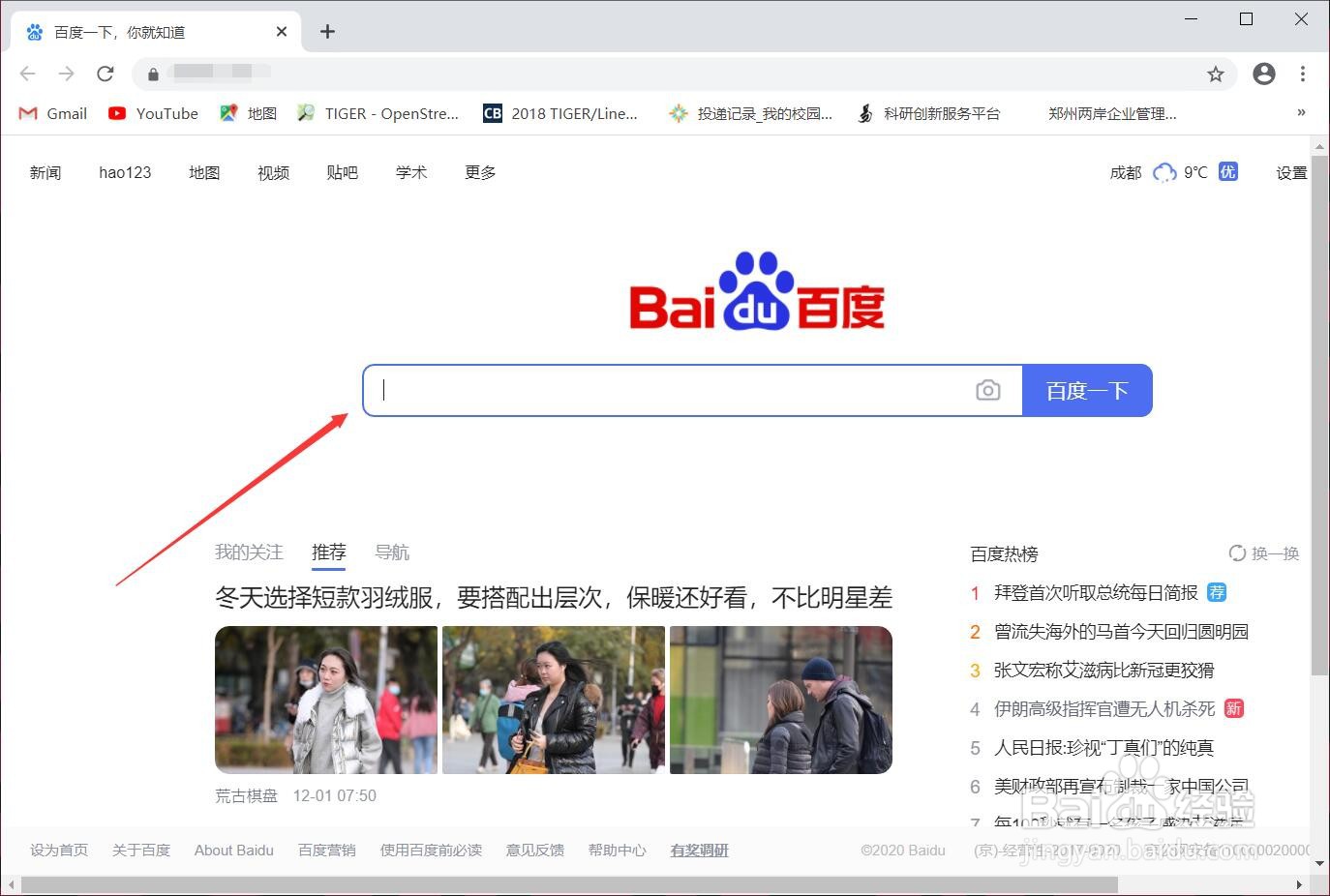Click footer link 意见反馈
The image size is (1330, 896).
(535, 850)
